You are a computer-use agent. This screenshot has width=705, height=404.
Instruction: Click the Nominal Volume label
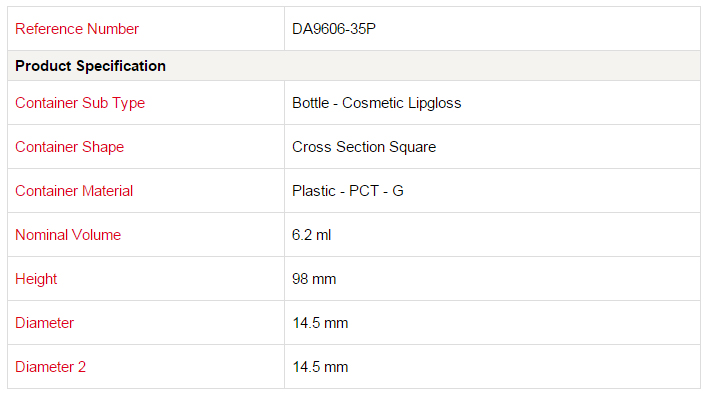point(68,235)
